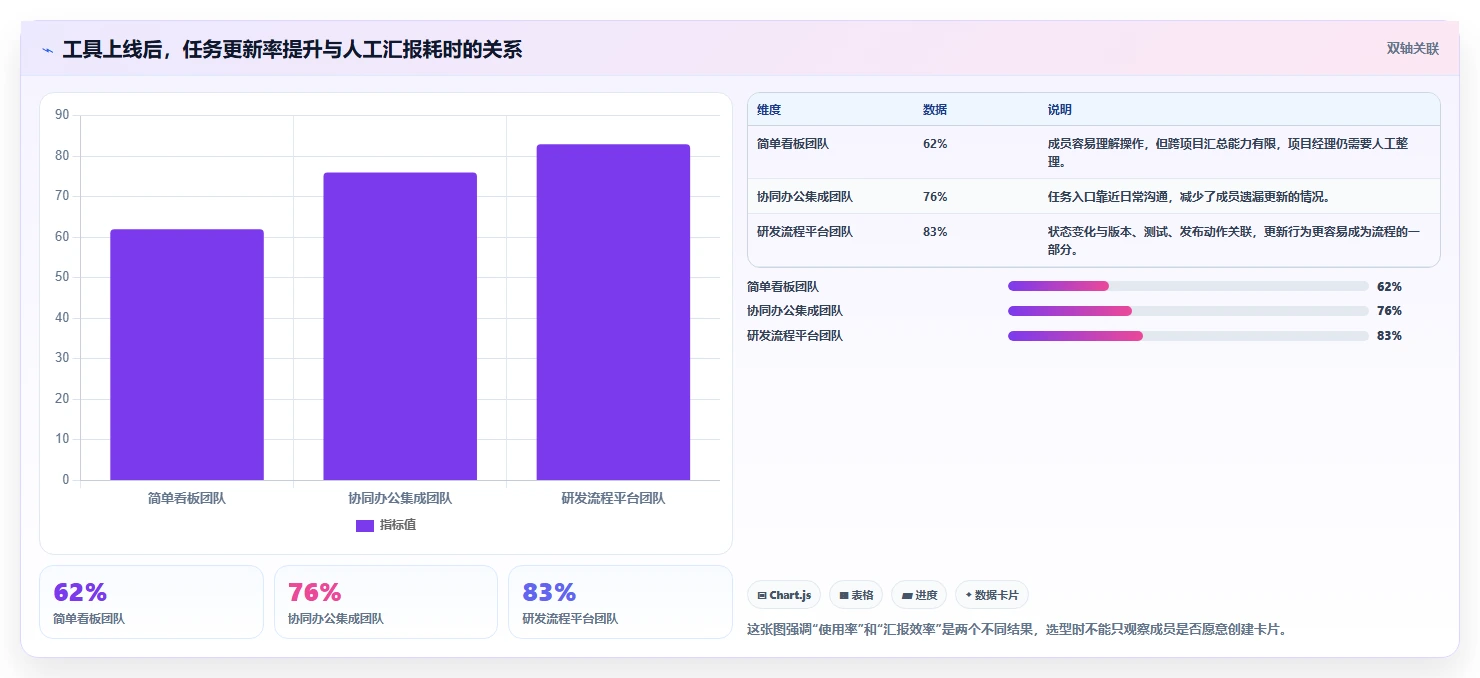Click the 说明 table column header
Screen dimensions: 1480x678
(1060, 110)
